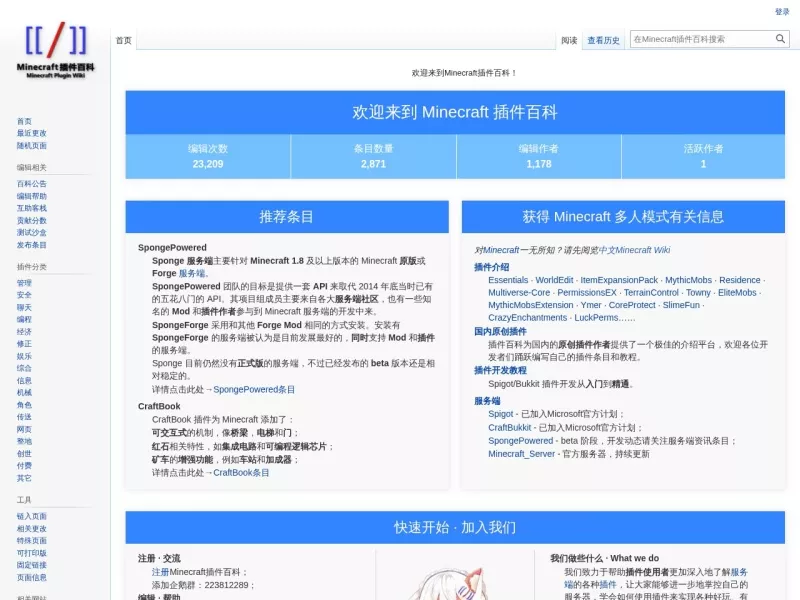The image size is (800, 600).
Task: Open the 可打印版 tool link
Action: (x=32, y=553)
